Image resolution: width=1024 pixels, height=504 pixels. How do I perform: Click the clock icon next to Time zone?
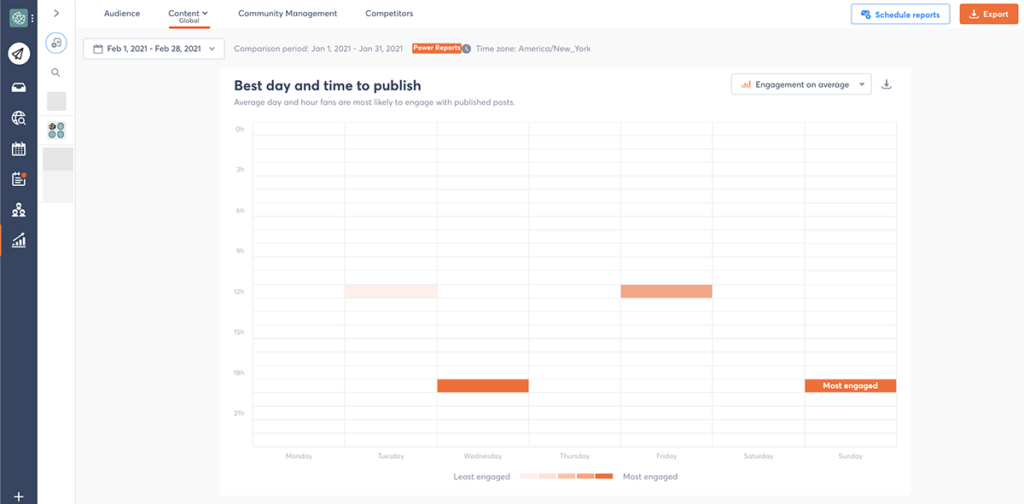pyautogui.click(x=466, y=49)
